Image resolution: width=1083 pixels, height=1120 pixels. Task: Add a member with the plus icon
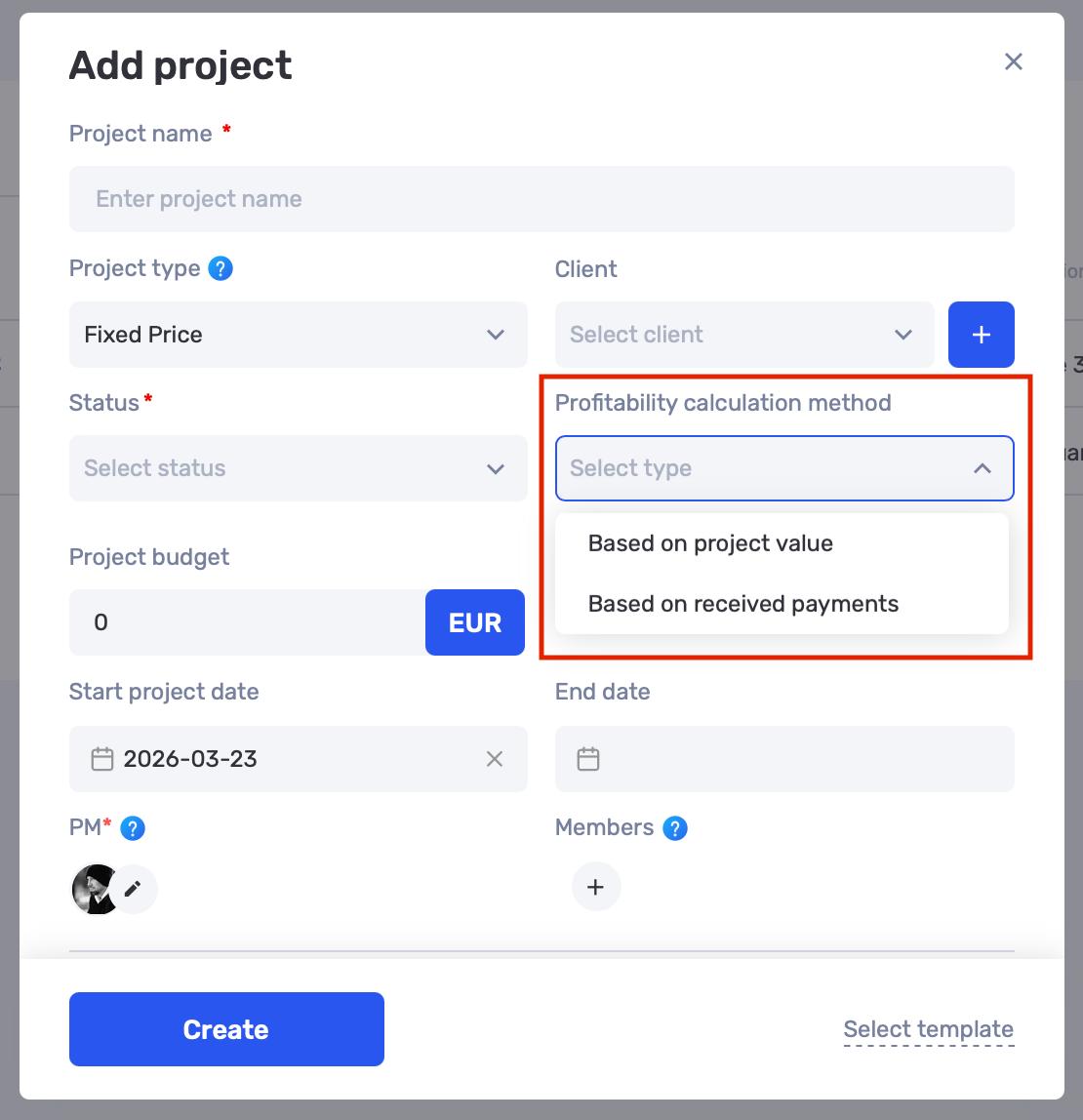click(x=596, y=887)
